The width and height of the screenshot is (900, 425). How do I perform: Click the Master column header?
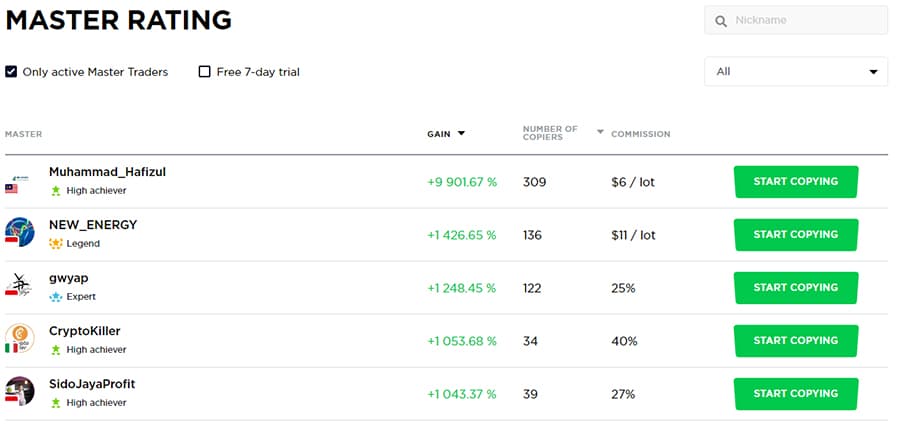pyautogui.click(x=23, y=134)
